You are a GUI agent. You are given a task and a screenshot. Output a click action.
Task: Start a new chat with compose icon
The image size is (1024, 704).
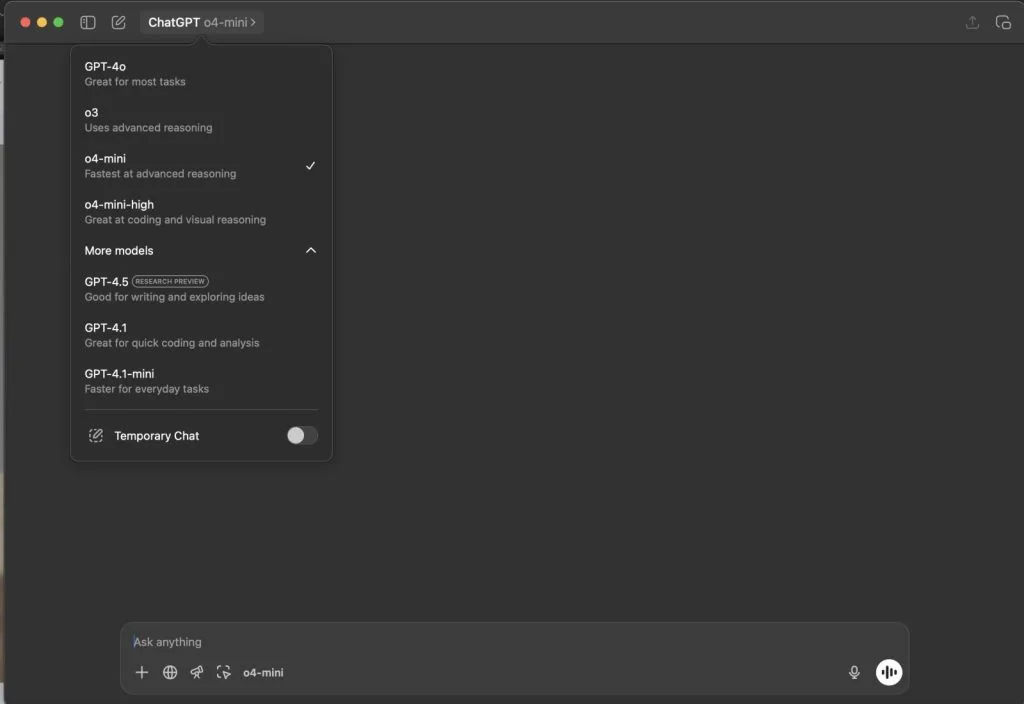tap(118, 22)
